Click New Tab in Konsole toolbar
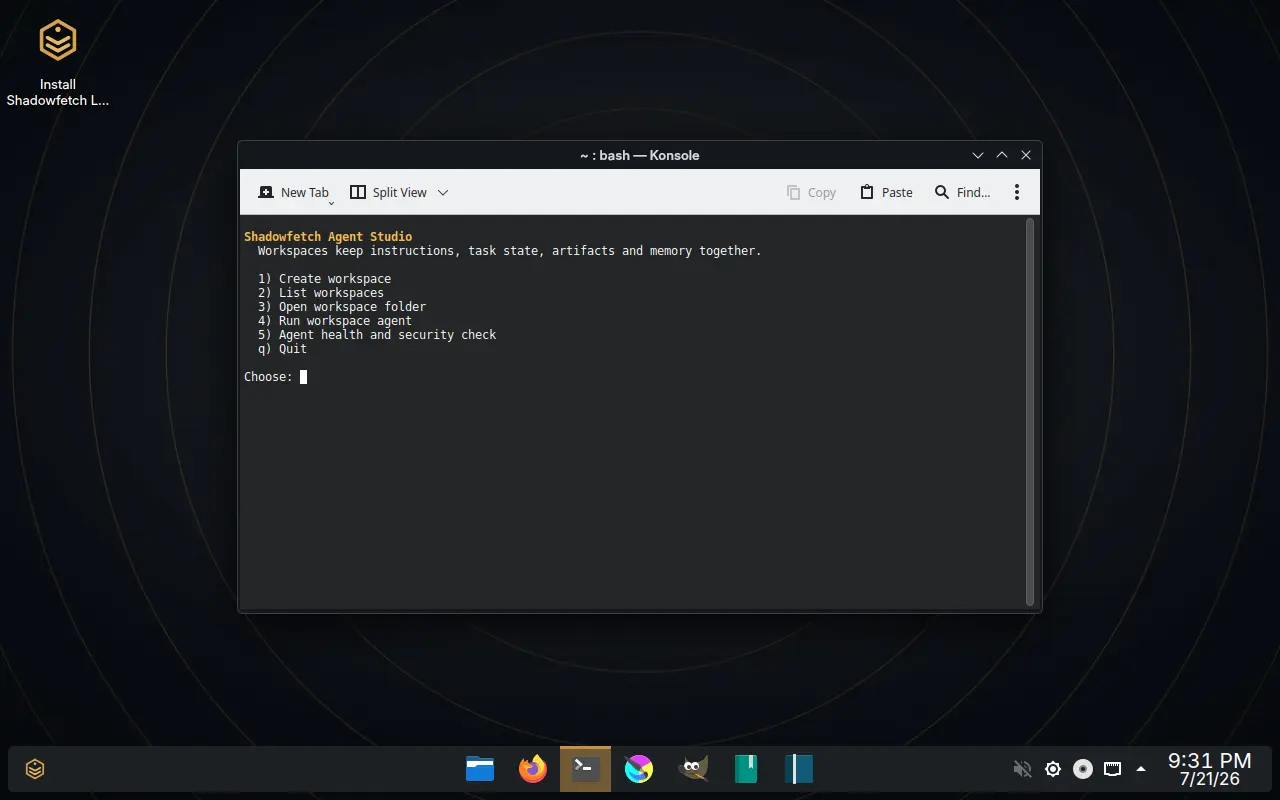1280x800 pixels. pos(293,192)
